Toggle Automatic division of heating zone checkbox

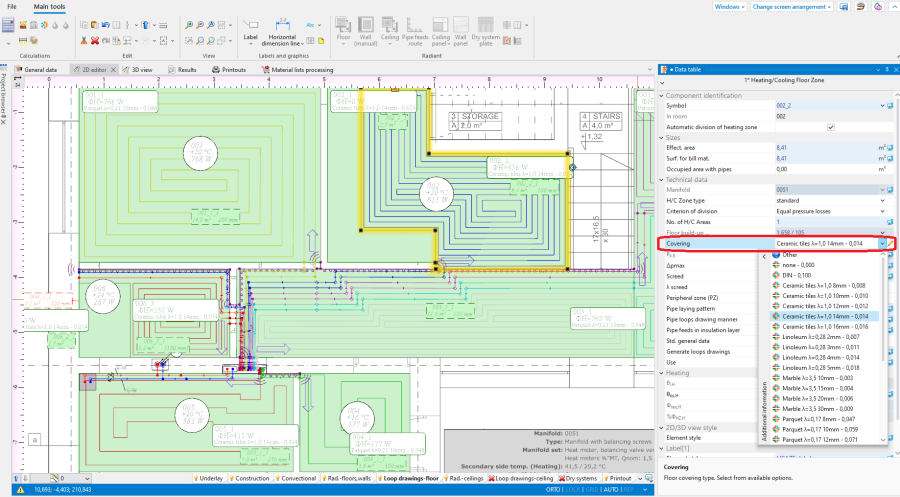tap(831, 127)
